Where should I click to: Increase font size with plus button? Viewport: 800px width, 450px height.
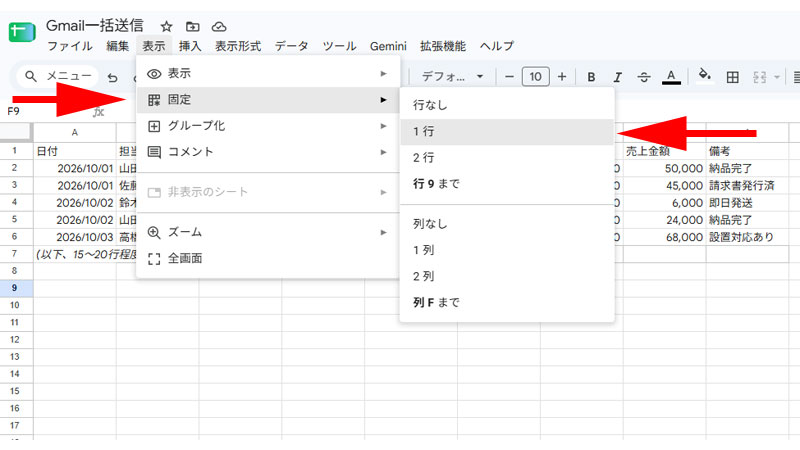pyautogui.click(x=562, y=77)
